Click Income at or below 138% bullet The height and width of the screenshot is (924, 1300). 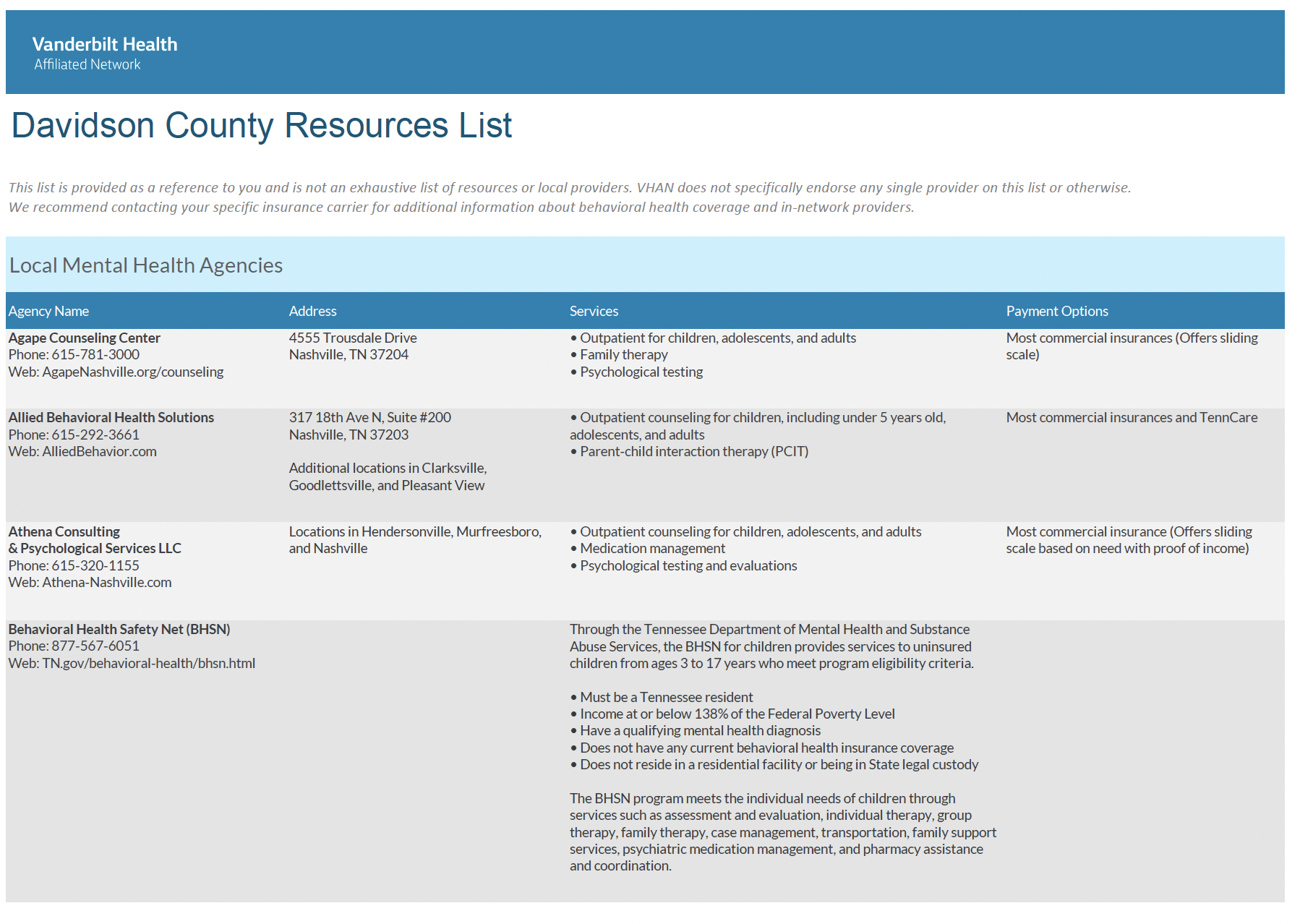[x=732, y=714]
